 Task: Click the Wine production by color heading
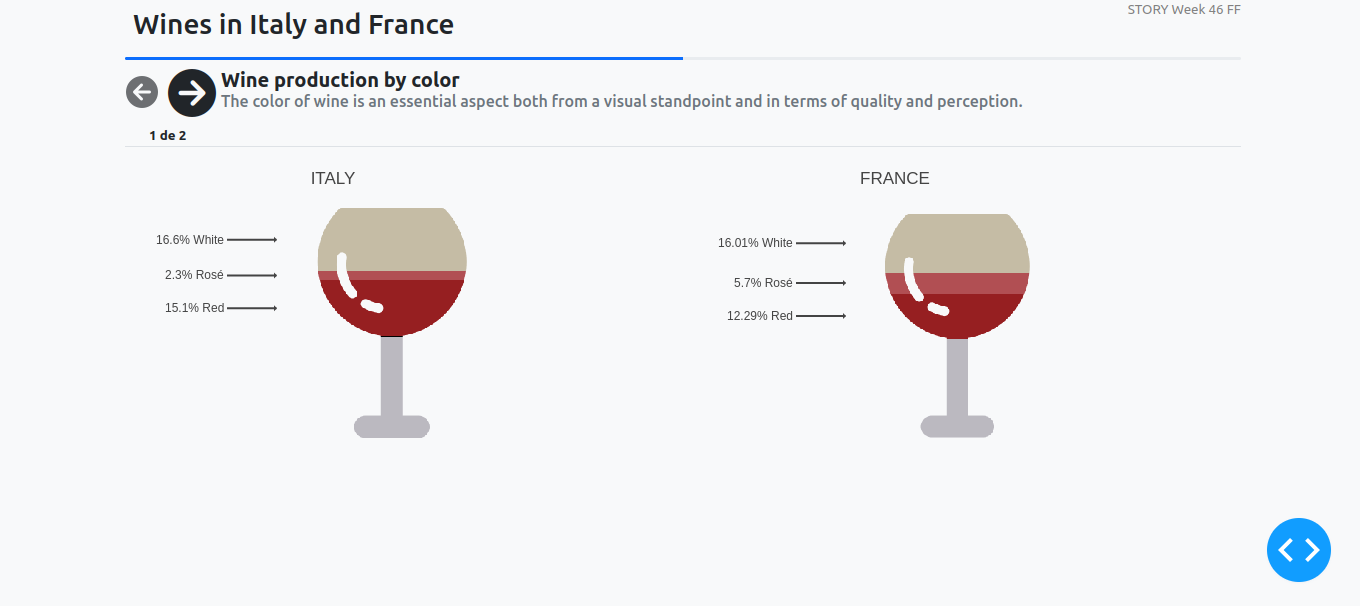[340, 80]
